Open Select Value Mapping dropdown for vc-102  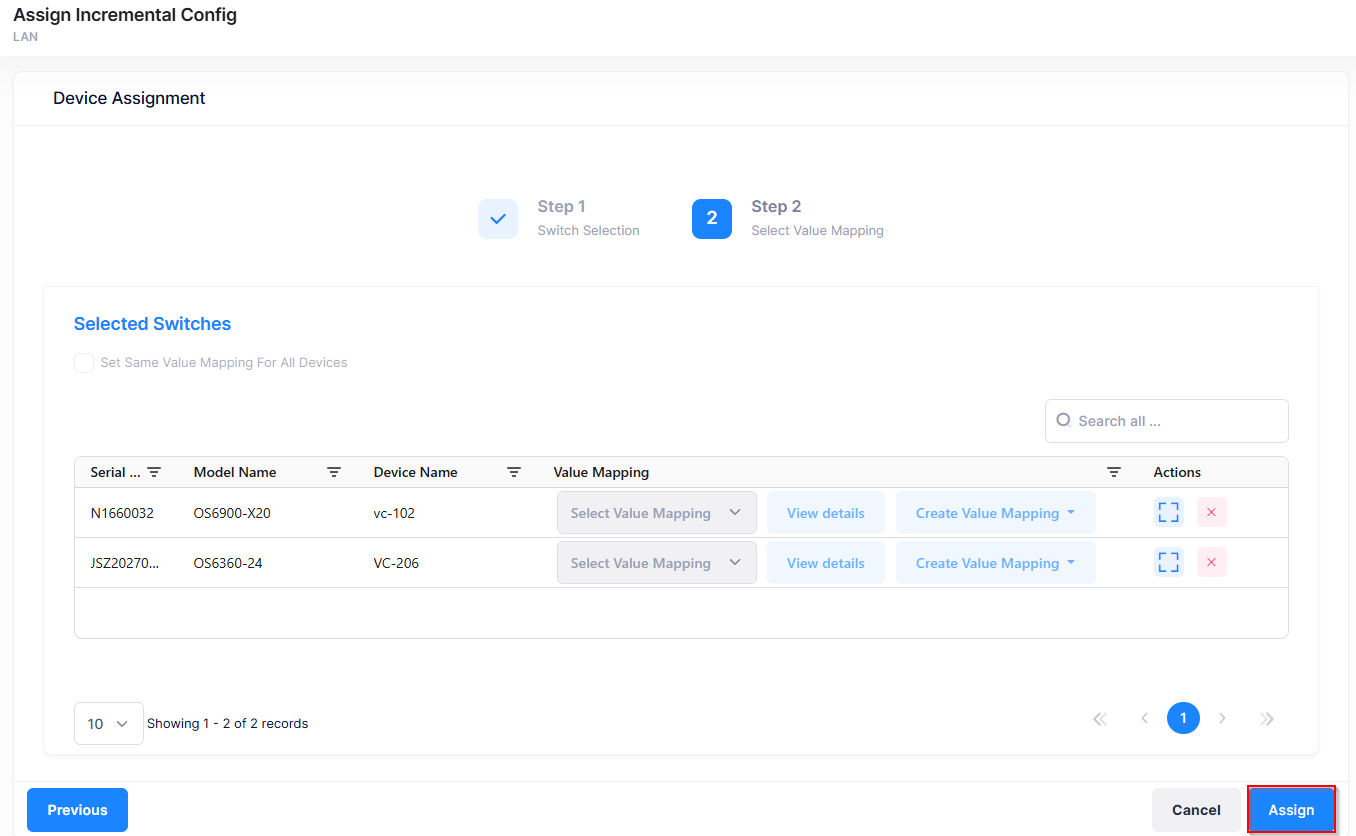click(656, 513)
